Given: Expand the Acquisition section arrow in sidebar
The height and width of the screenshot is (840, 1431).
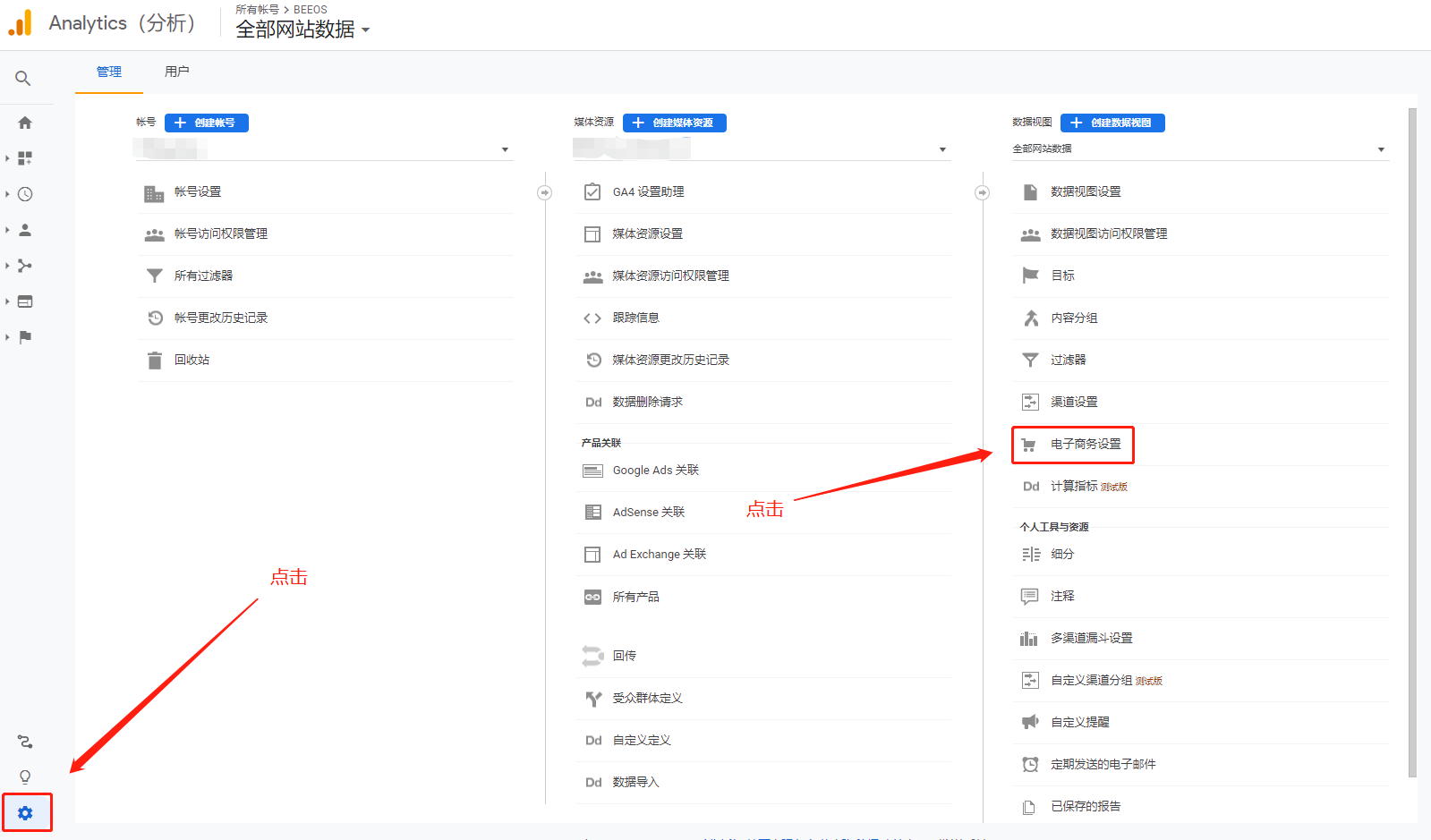Looking at the screenshot, I should click(x=7, y=266).
